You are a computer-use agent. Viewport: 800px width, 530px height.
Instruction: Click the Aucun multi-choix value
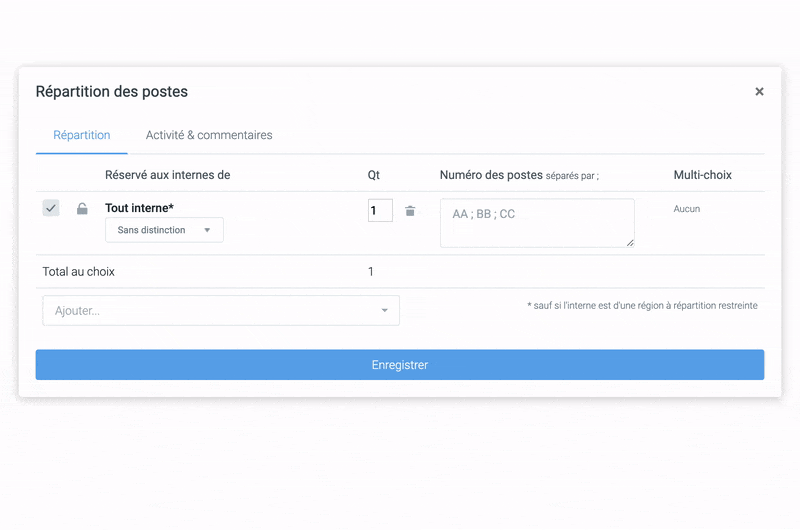(687, 209)
